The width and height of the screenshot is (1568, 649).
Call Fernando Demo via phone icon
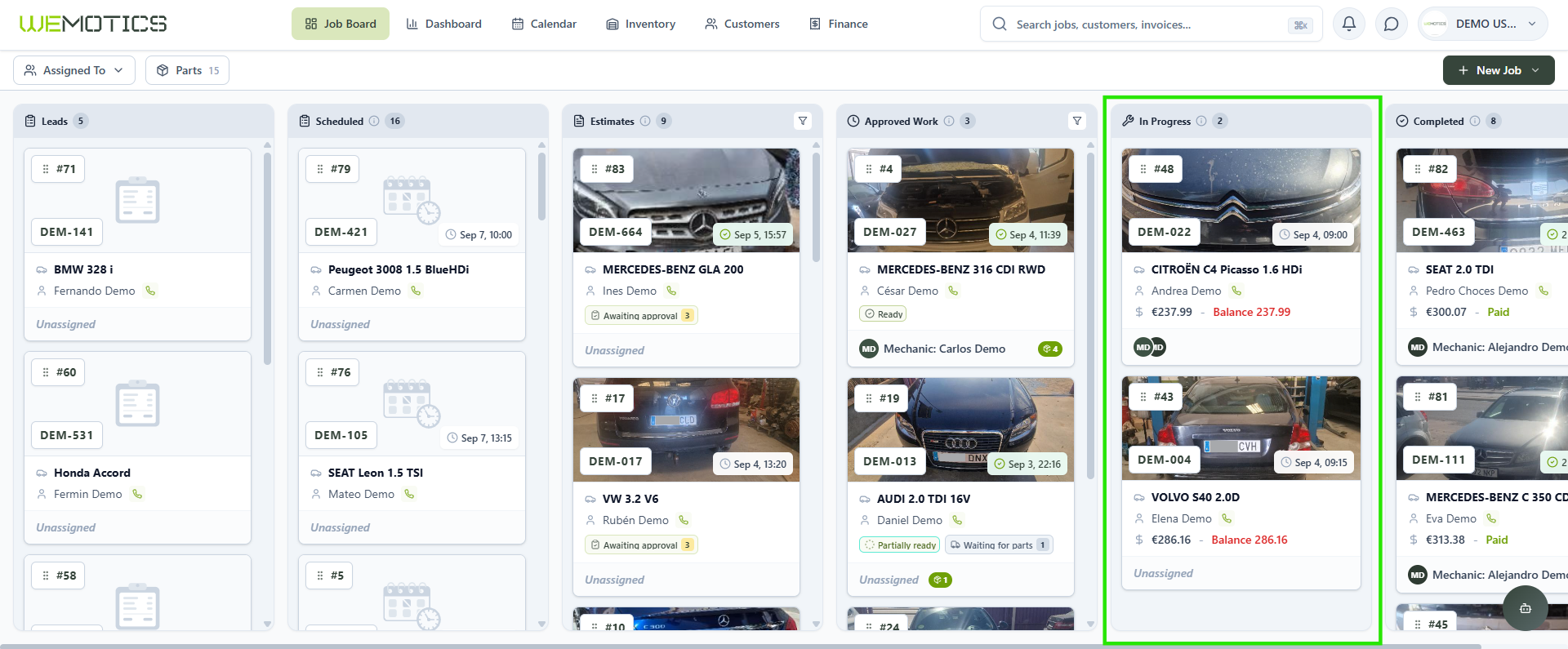pos(150,291)
